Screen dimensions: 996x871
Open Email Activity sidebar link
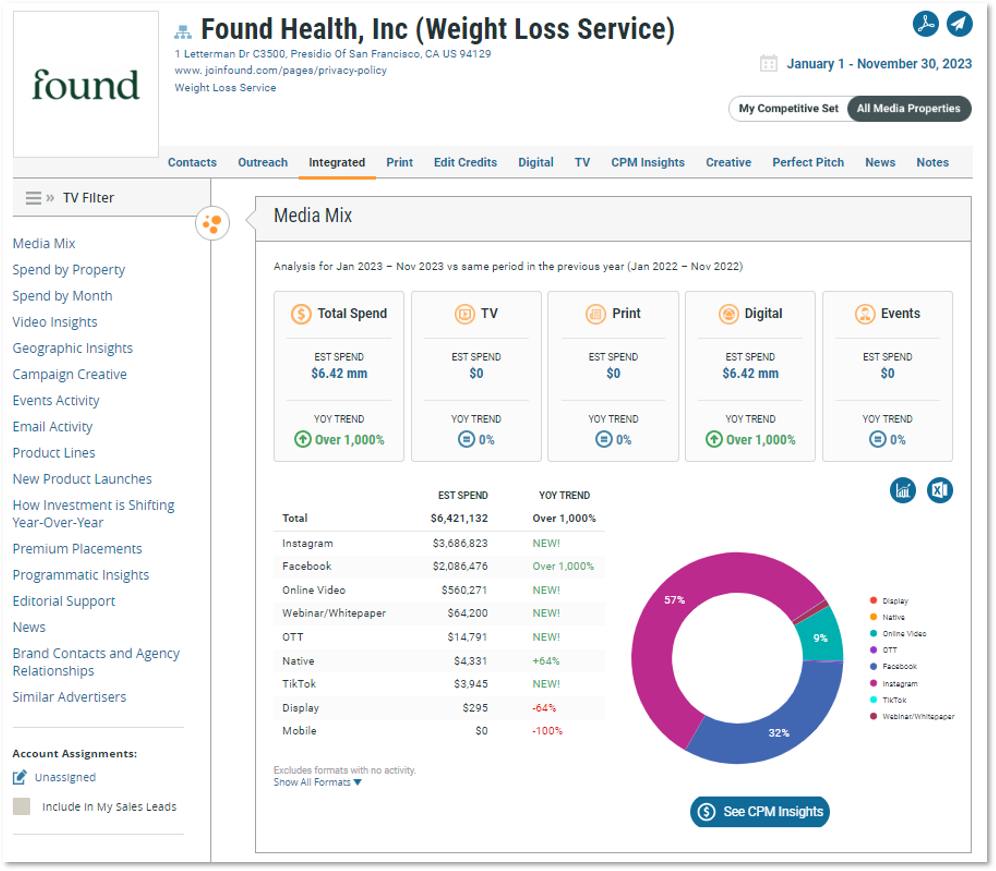[x=53, y=427]
